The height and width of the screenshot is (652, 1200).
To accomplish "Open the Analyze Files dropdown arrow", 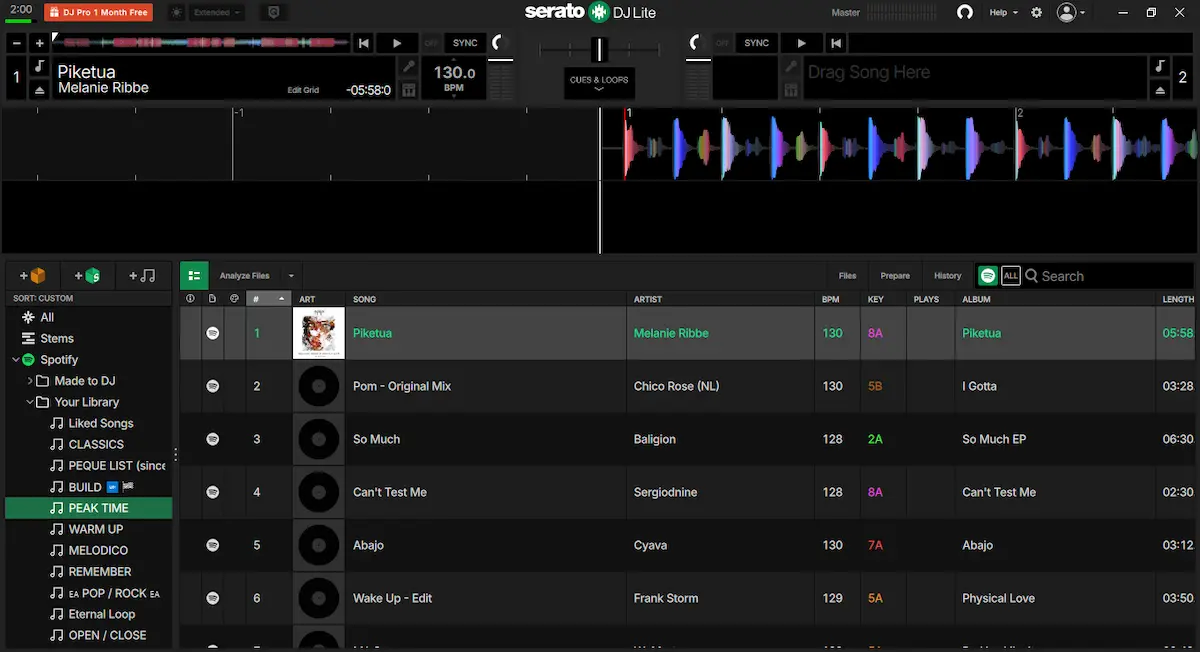I will (291, 276).
